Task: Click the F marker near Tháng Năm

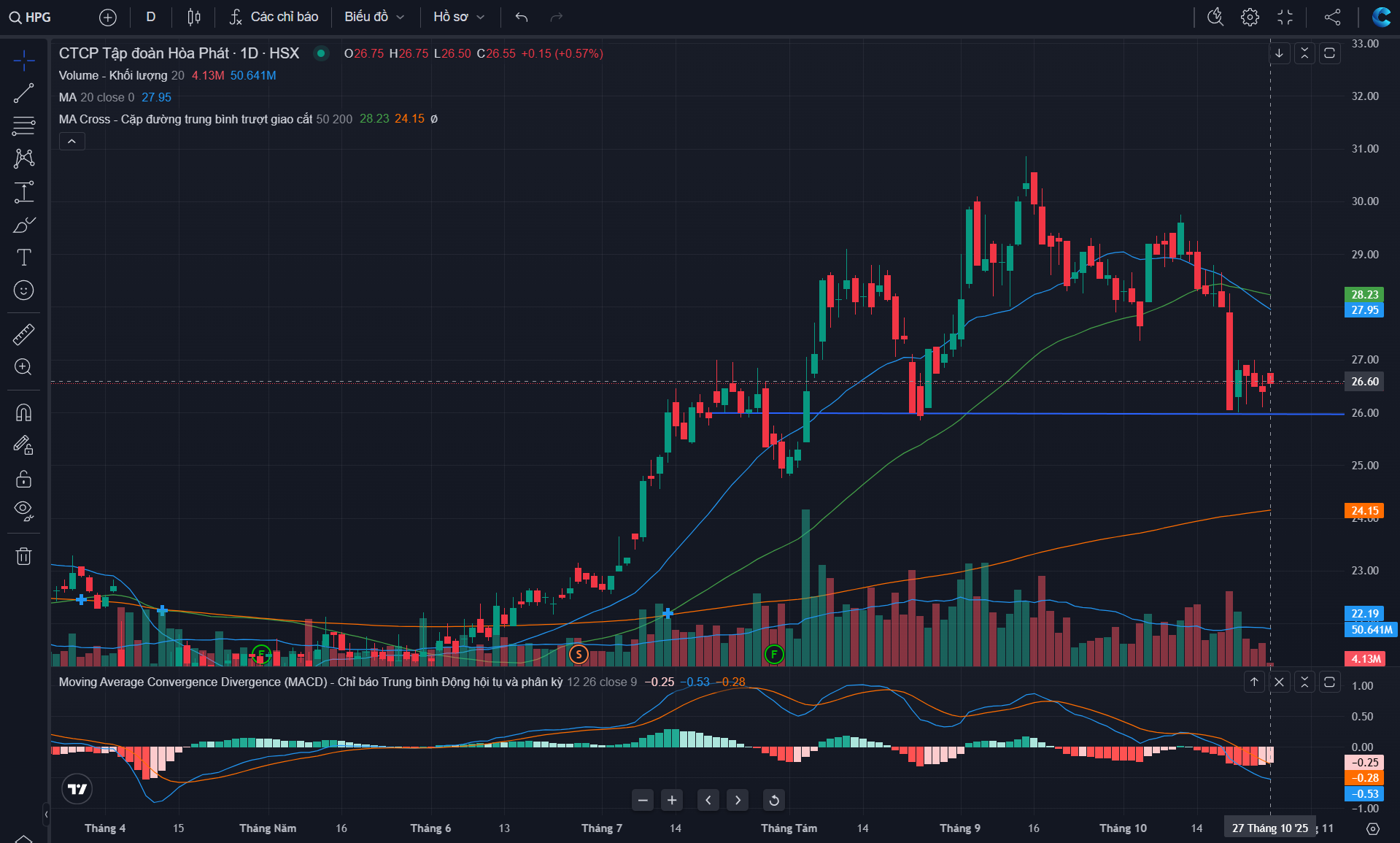Action: tap(261, 654)
